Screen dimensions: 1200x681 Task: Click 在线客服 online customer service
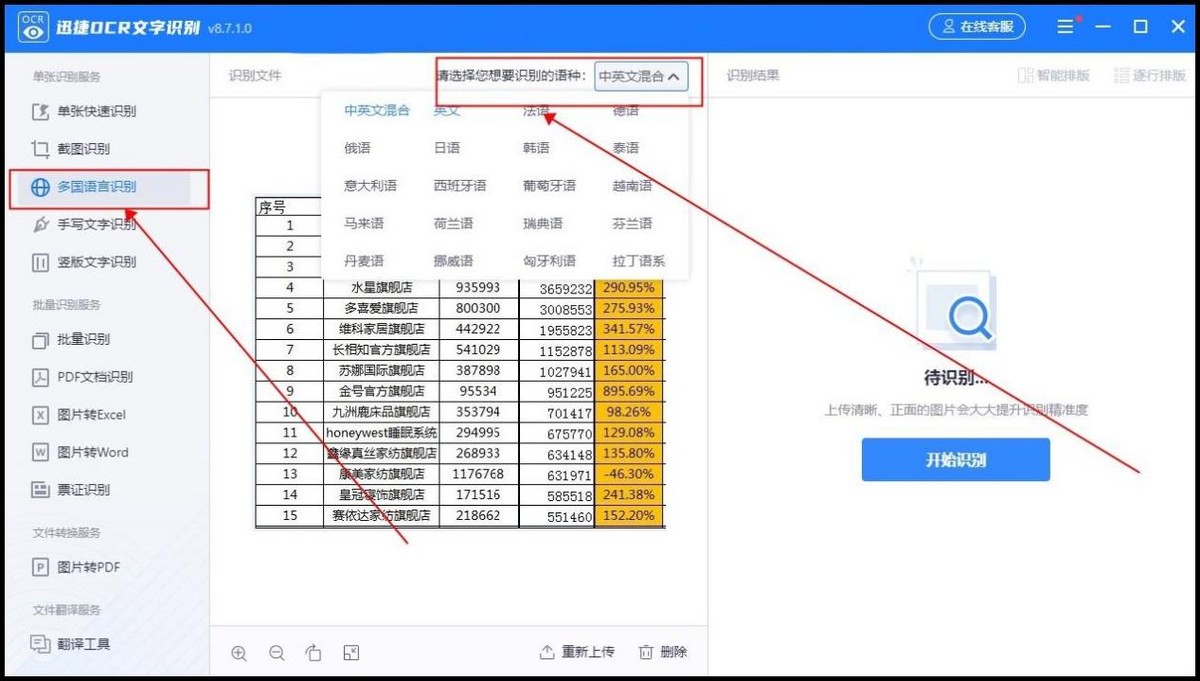point(977,27)
